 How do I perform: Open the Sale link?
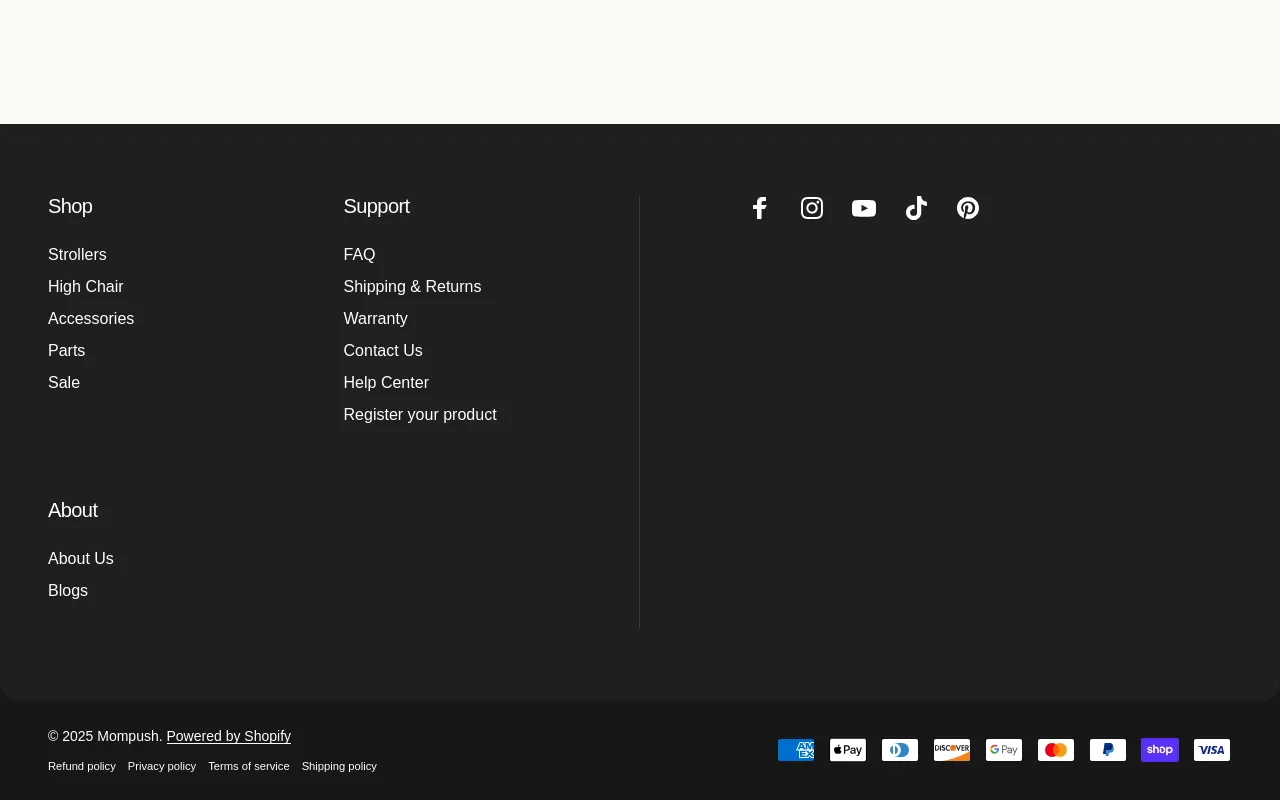tap(64, 383)
